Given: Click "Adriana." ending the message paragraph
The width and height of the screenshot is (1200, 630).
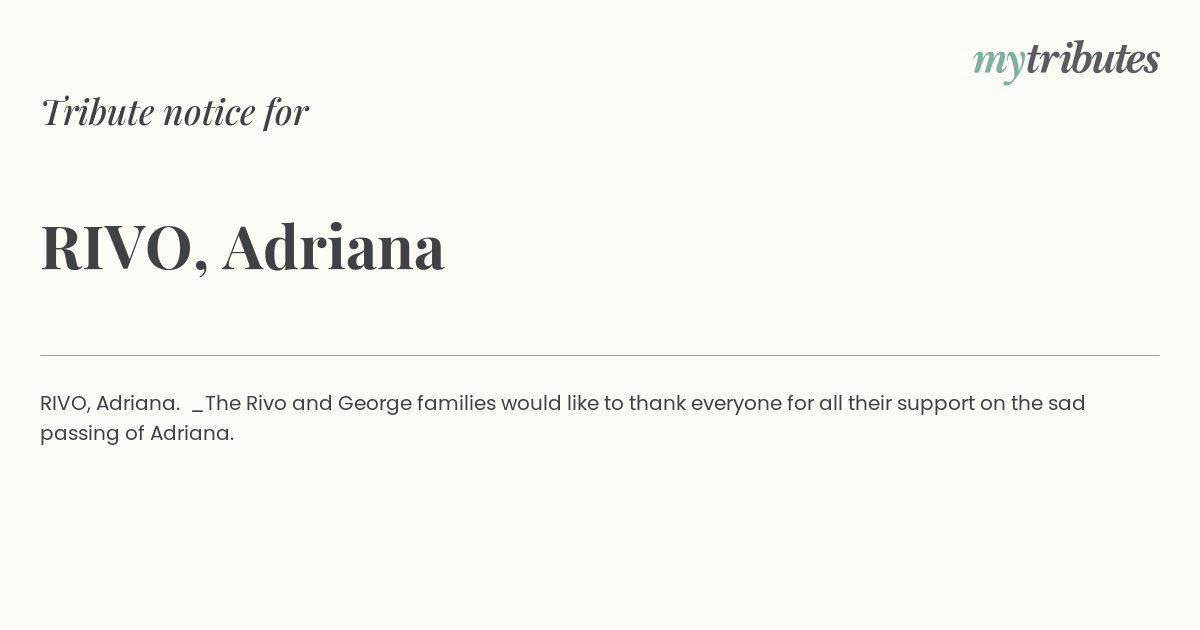Looking at the screenshot, I should pos(192,433).
